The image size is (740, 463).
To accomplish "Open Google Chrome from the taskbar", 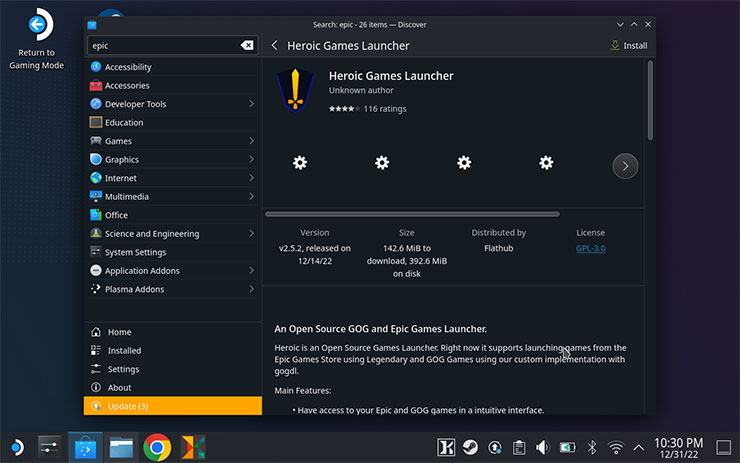I will click(x=156, y=446).
